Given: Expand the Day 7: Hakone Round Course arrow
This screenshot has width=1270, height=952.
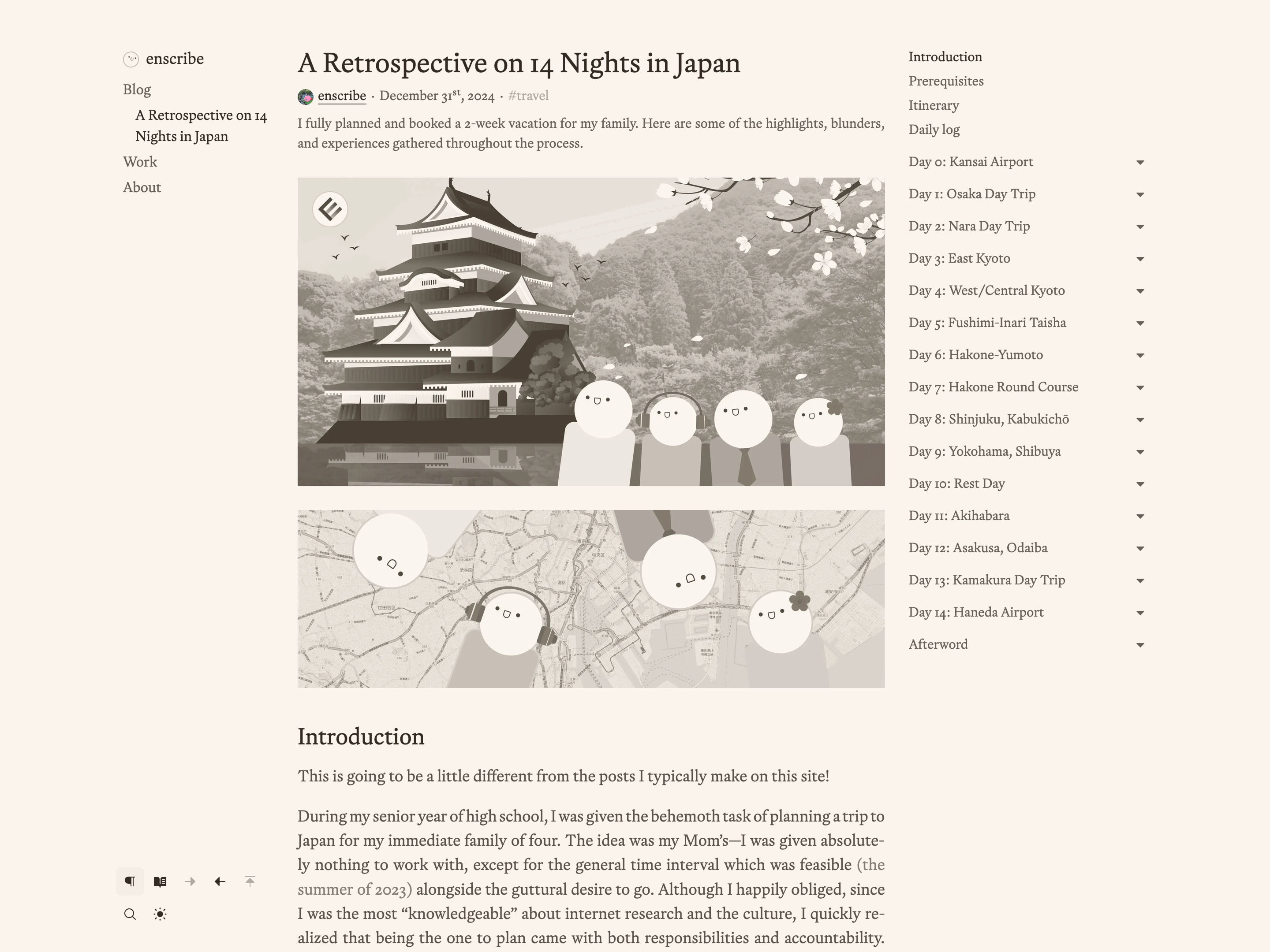Looking at the screenshot, I should (1140, 387).
